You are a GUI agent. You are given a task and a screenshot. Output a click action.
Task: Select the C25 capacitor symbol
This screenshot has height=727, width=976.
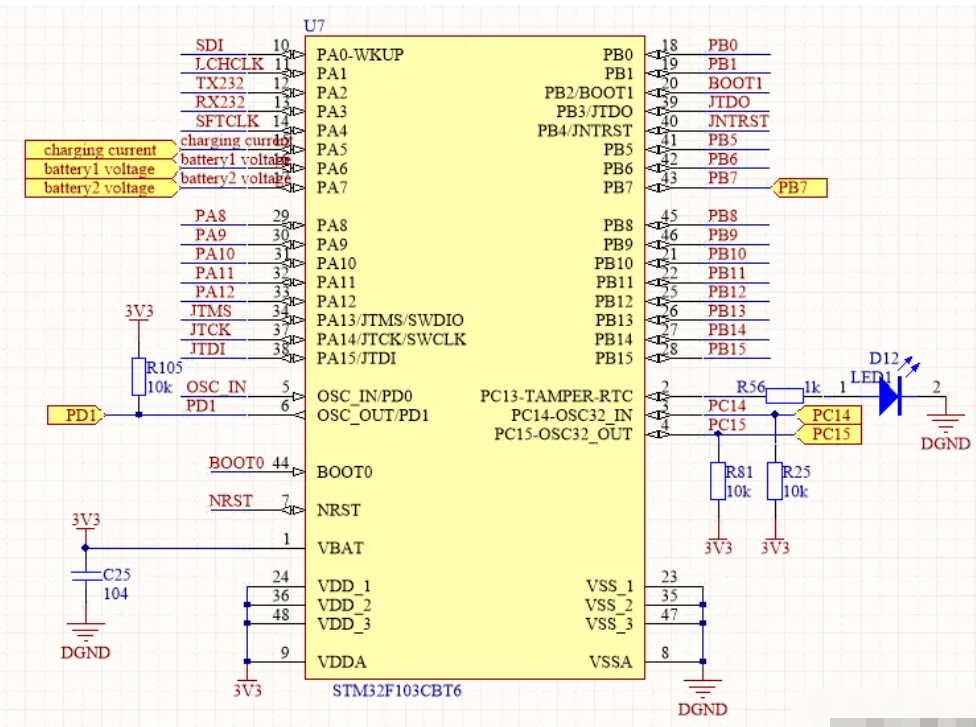(86, 576)
